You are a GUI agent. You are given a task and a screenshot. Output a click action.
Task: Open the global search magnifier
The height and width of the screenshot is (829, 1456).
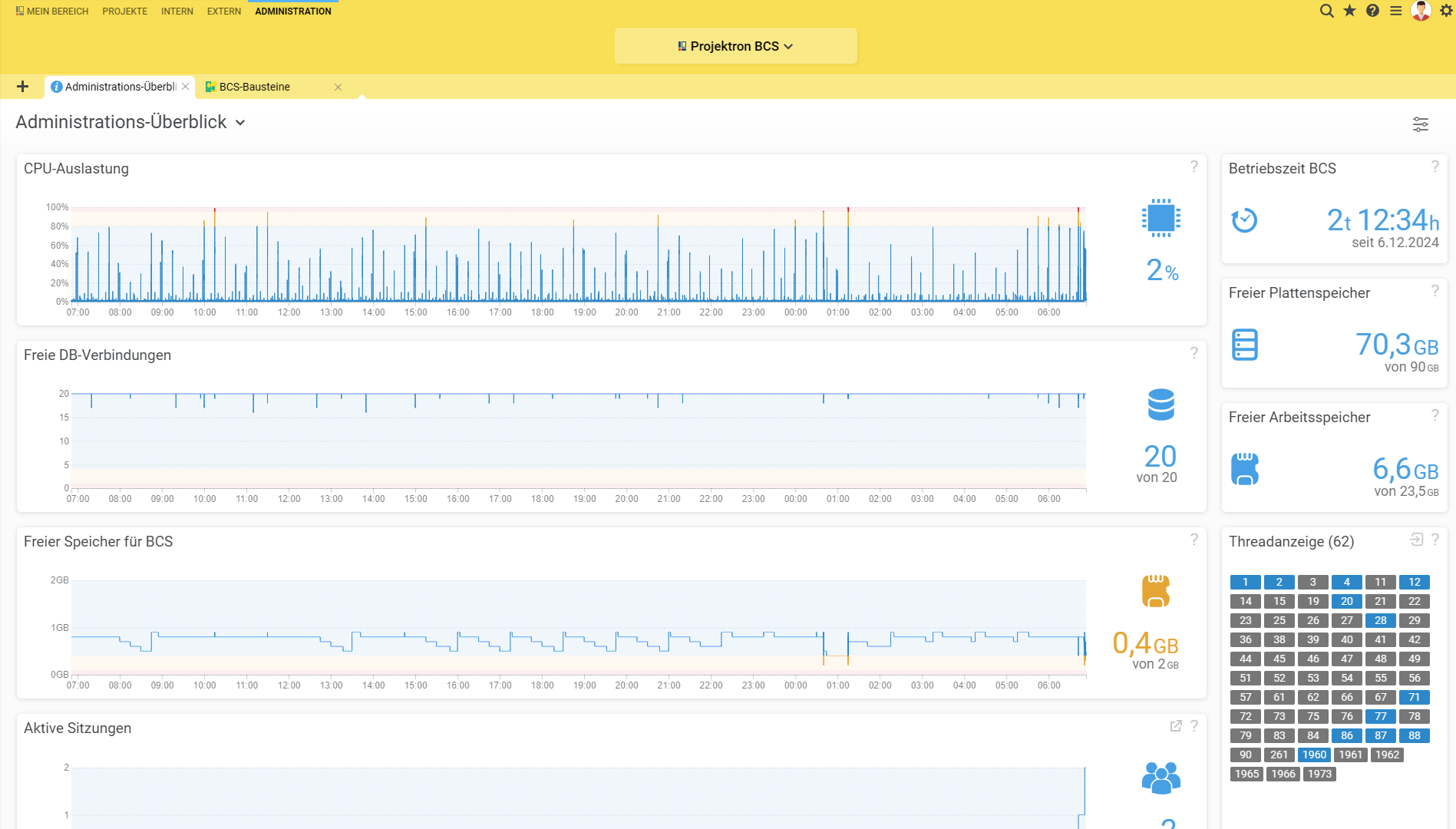[x=1326, y=11]
